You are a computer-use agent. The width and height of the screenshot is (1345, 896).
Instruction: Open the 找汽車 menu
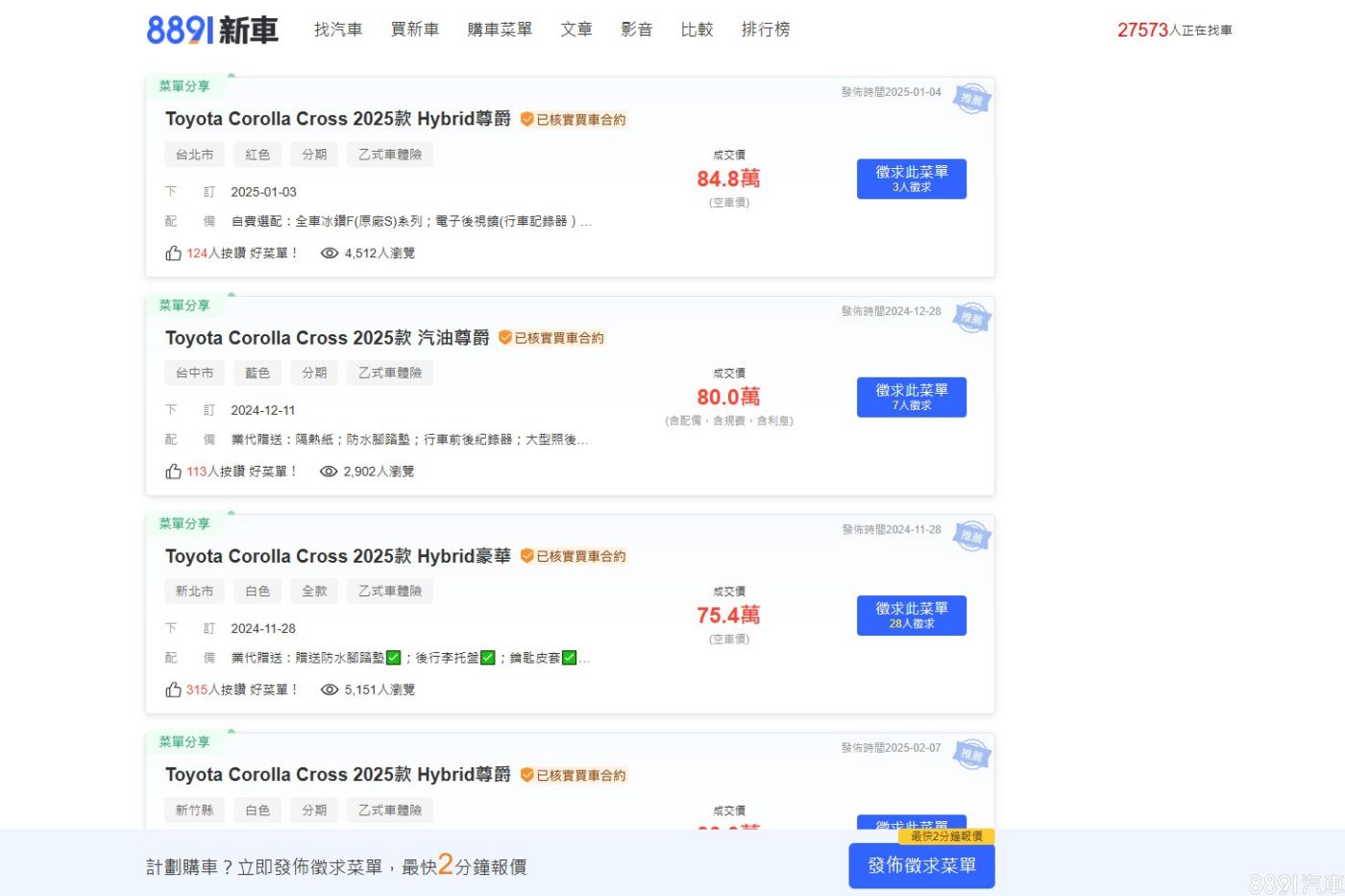click(x=338, y=30)
